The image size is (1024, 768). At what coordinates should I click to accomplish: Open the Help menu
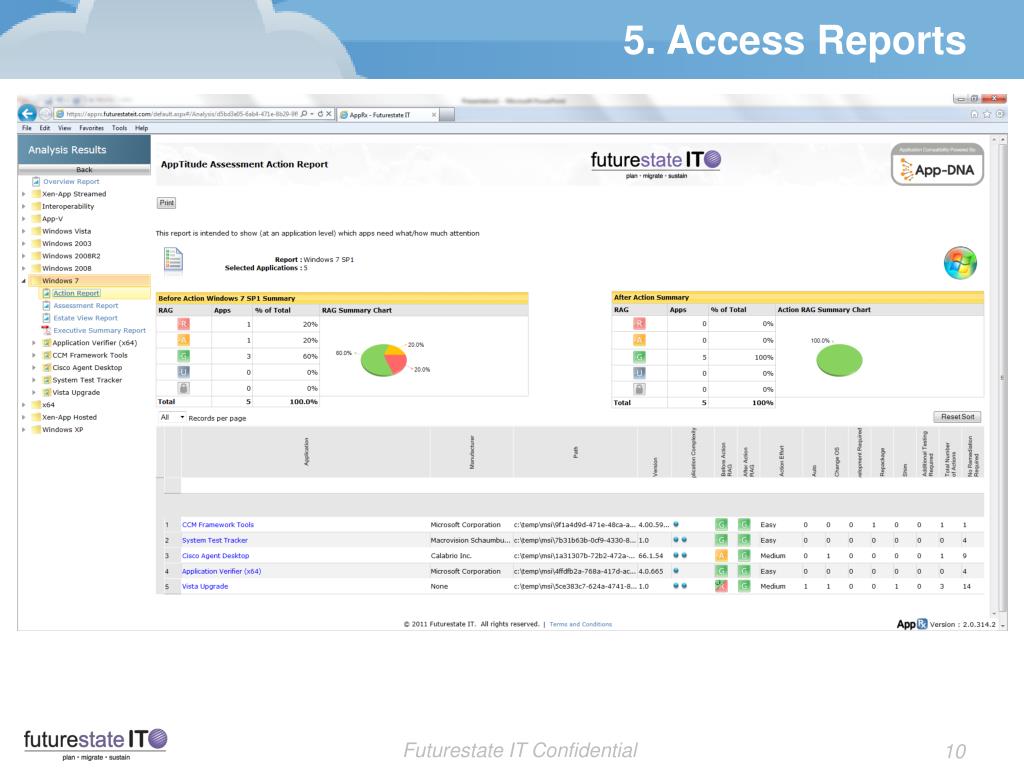142,128
